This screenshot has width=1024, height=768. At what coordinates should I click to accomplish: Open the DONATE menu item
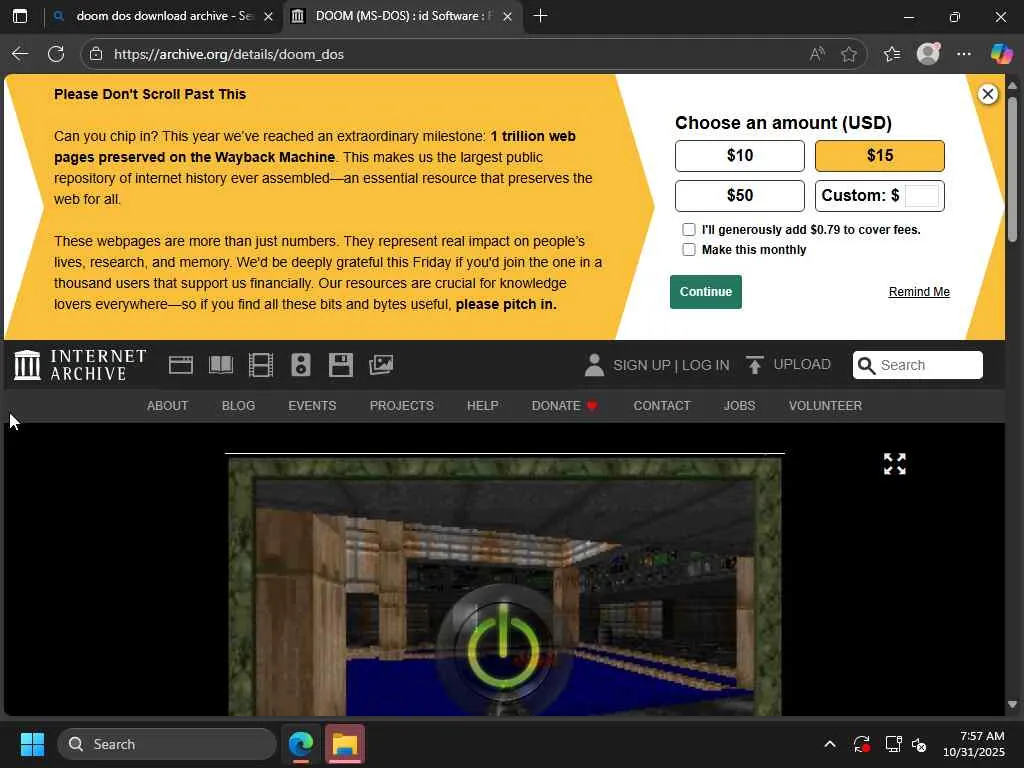point(565,406)
